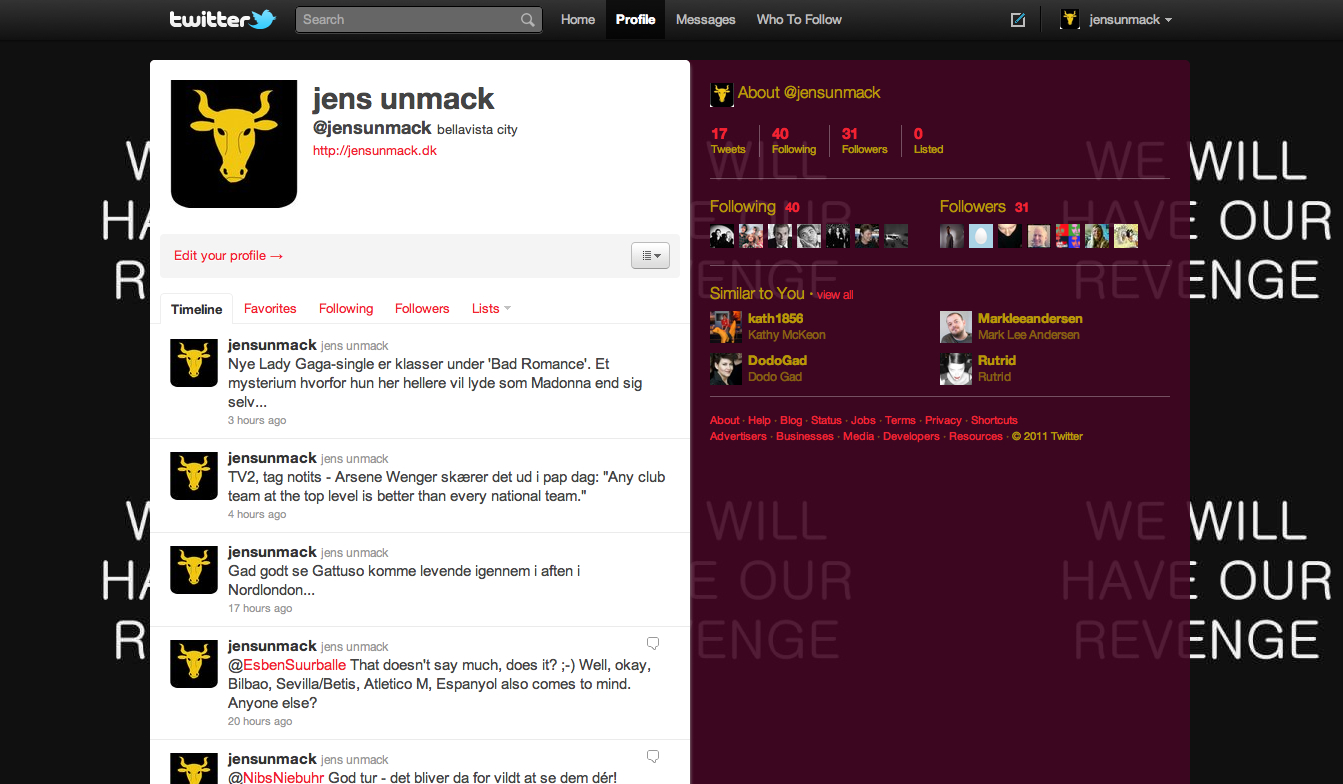Click avatar on @EsbenSuurballe reply tweet
The image size is (1343, 784).
[194, 664]
